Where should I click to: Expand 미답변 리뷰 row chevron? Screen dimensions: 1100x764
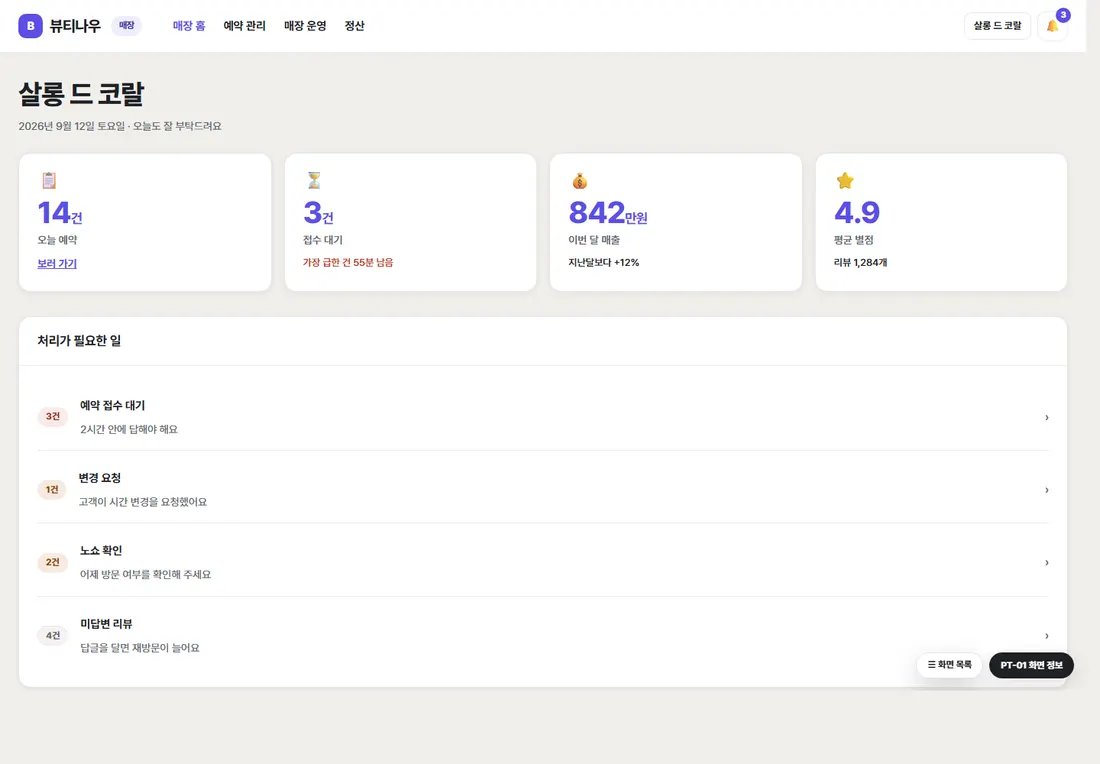1047,636
